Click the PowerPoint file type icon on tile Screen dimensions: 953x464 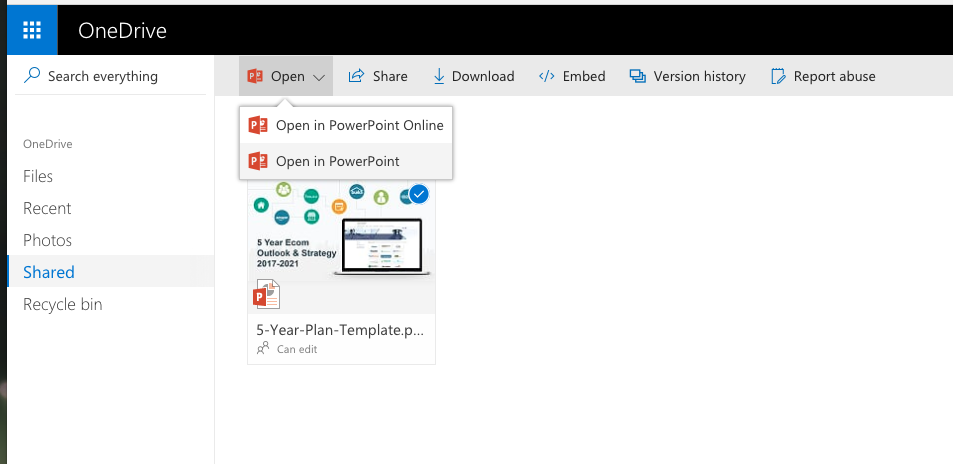266,295
